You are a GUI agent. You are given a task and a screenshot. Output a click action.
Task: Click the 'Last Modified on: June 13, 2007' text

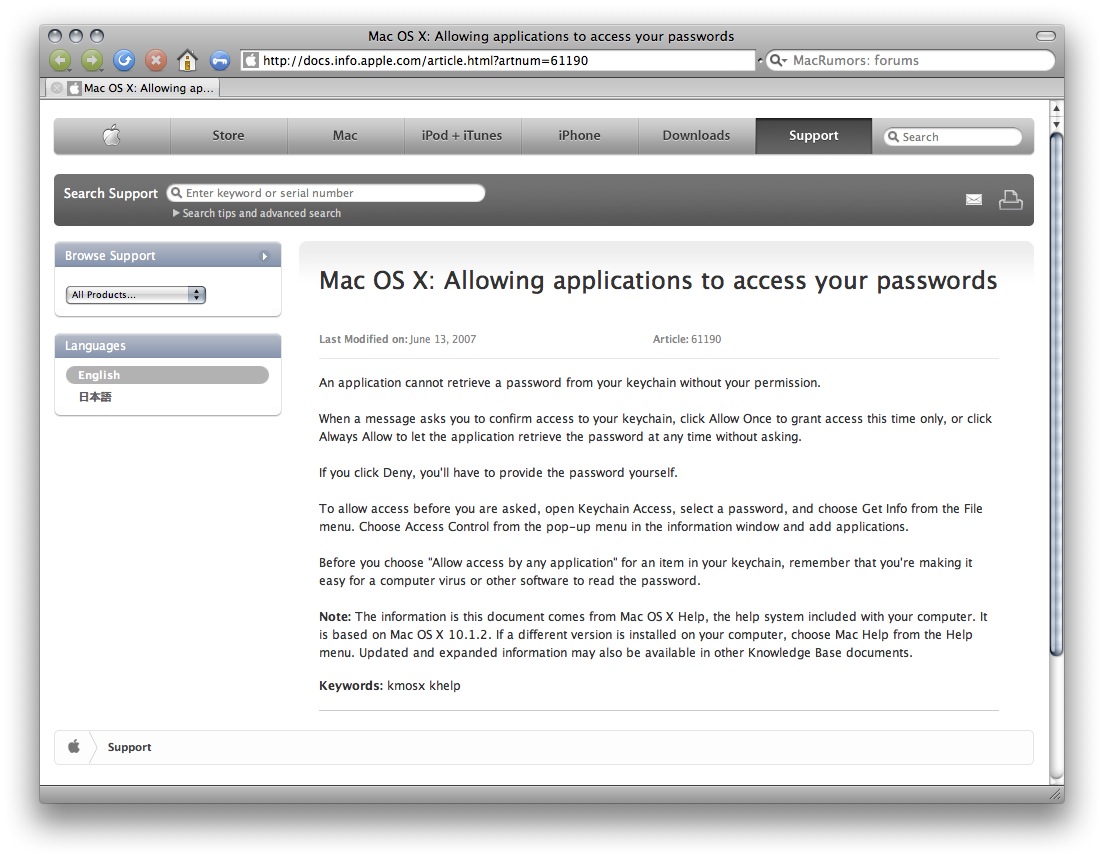click(397, 339)
